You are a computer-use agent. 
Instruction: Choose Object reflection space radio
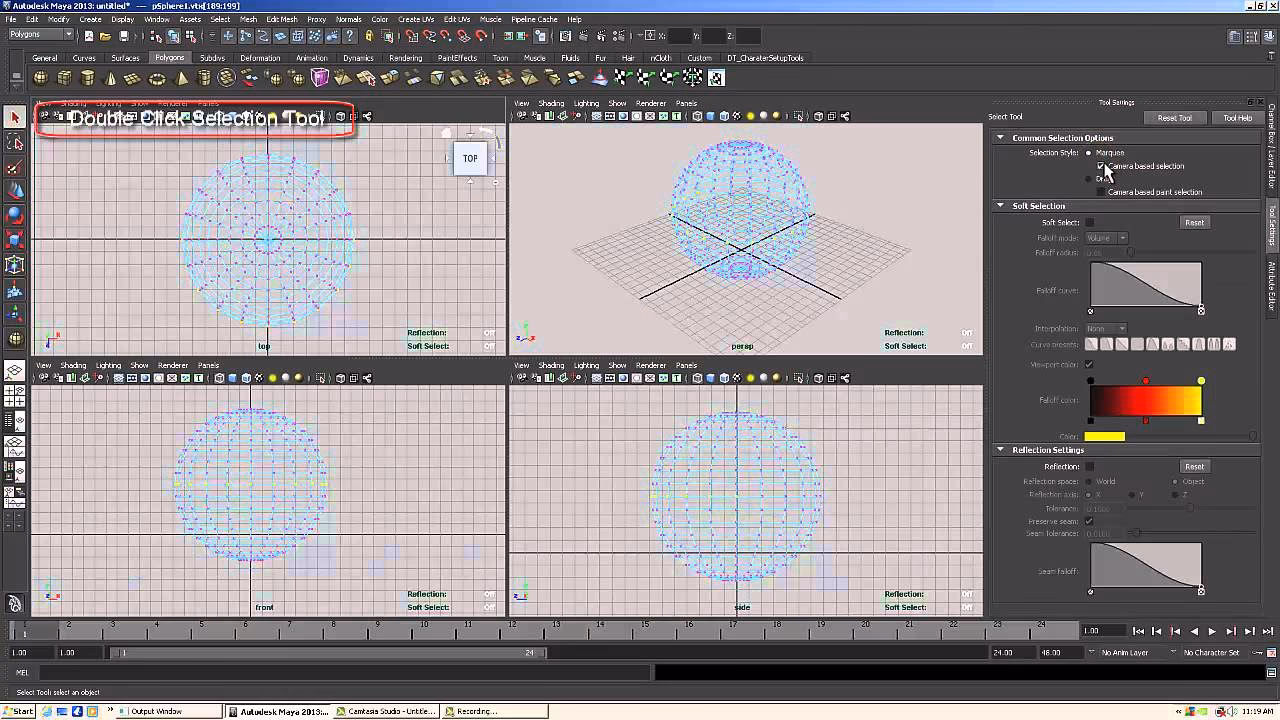pyautogui.click(x=1175, y=481)
